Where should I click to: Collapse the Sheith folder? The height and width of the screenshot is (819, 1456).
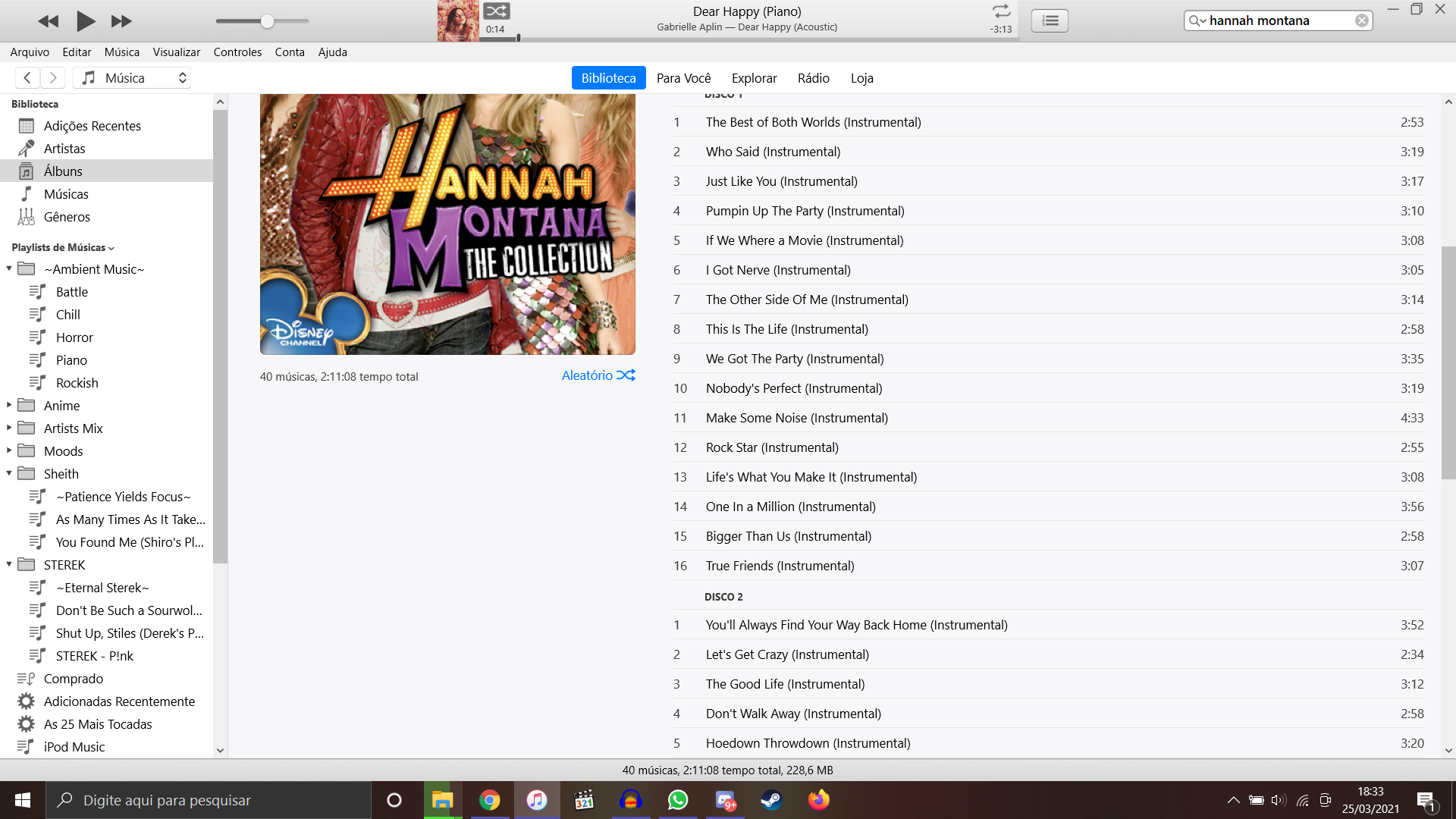coord(9,473)
